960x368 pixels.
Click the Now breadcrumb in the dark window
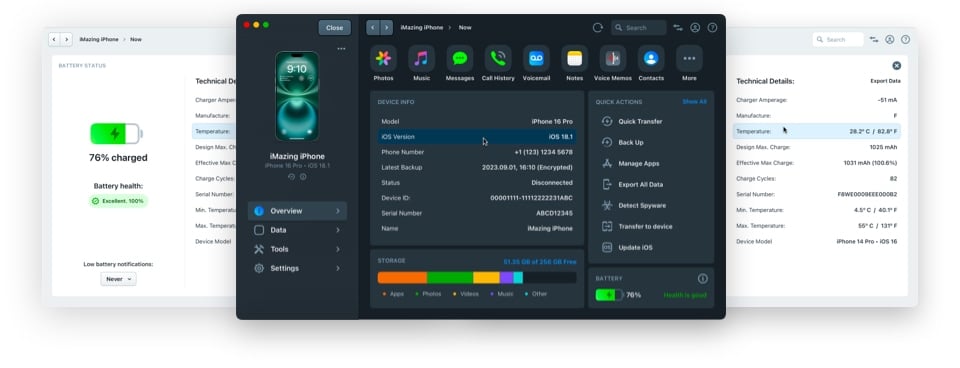point(465,28)
